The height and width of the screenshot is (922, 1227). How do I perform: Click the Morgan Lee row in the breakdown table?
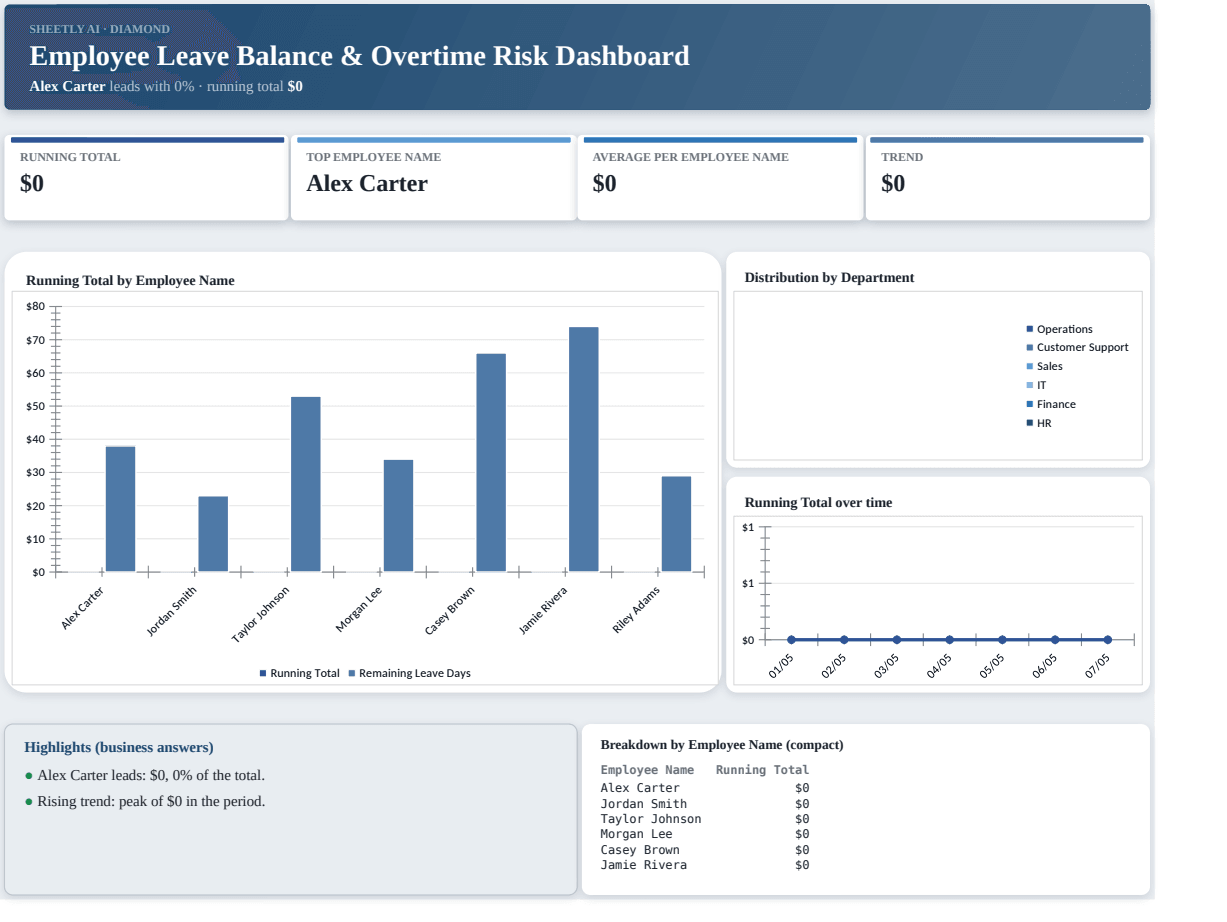[705, 834]
